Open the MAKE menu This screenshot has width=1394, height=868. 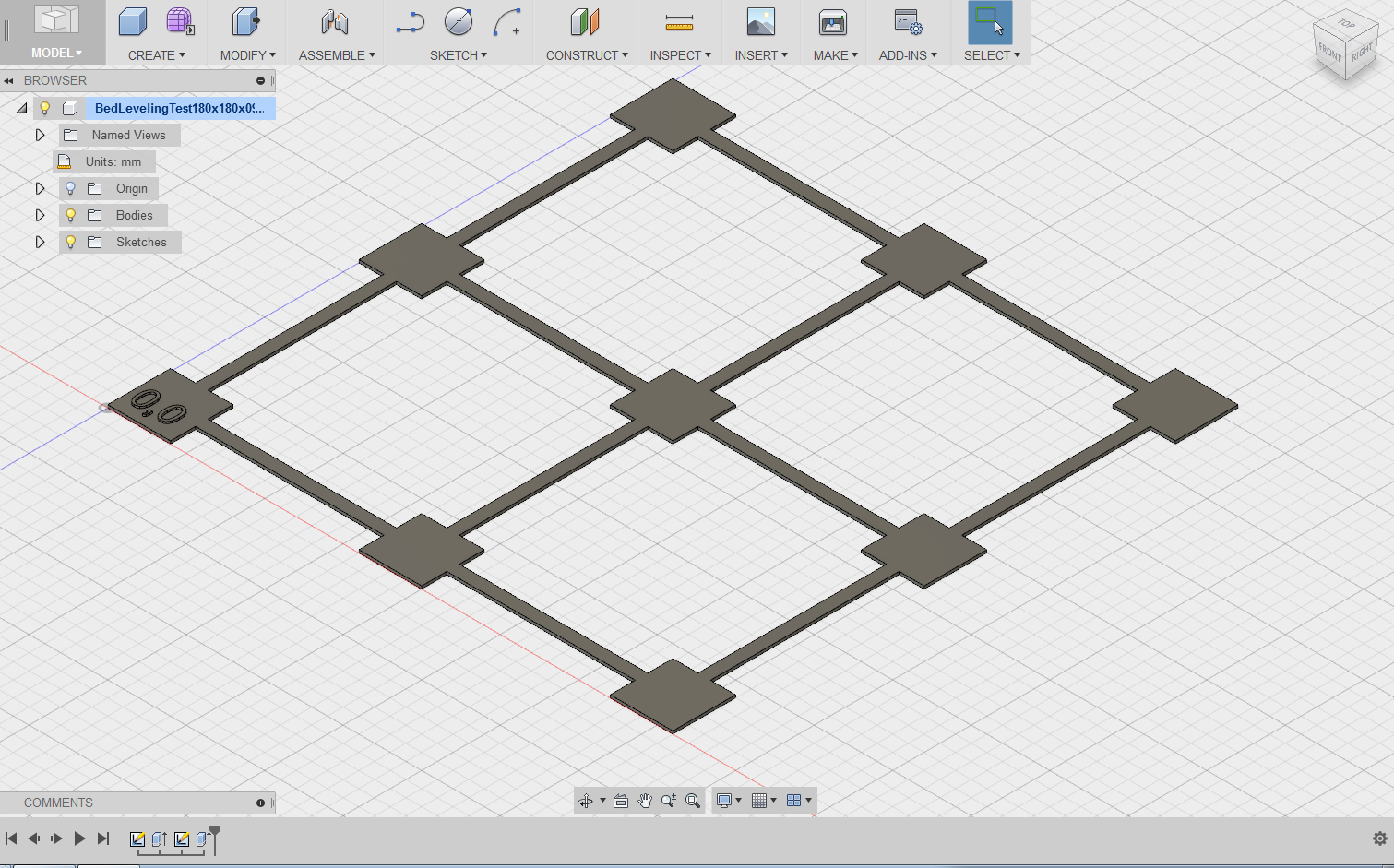point(835,55)
